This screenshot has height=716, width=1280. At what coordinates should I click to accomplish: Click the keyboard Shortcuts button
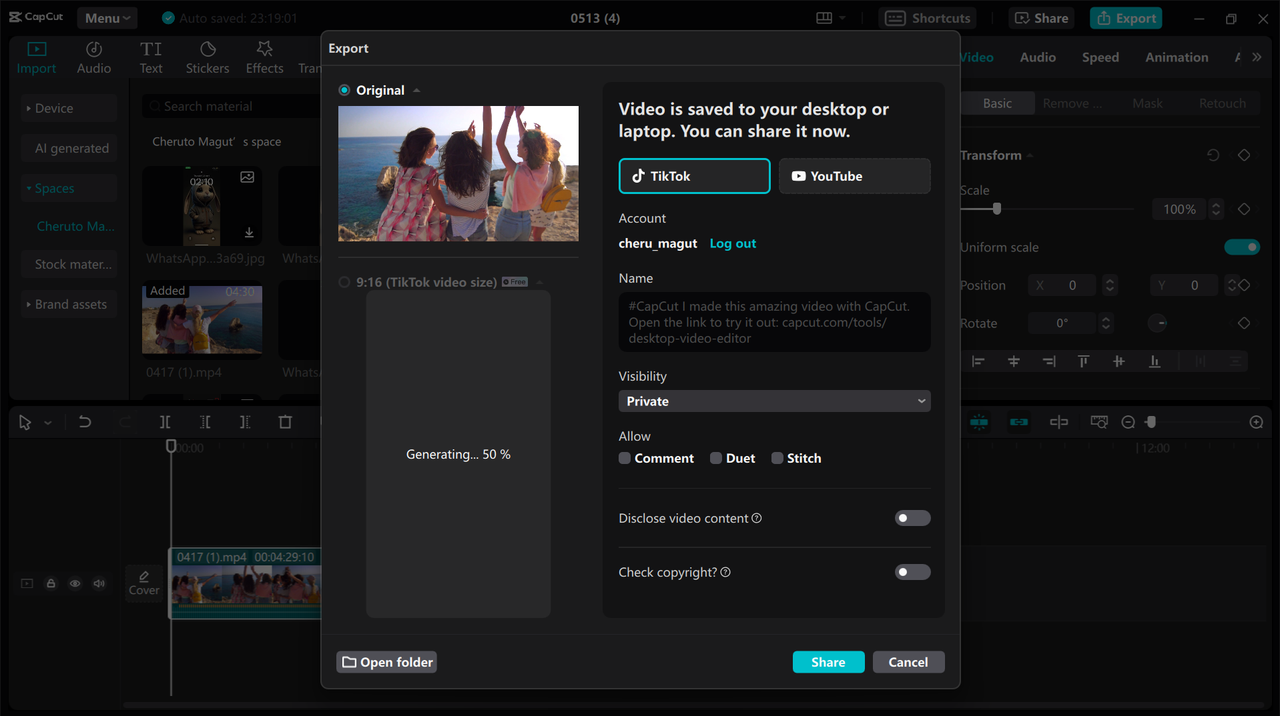pyautogui.click(x=928, y=18)
